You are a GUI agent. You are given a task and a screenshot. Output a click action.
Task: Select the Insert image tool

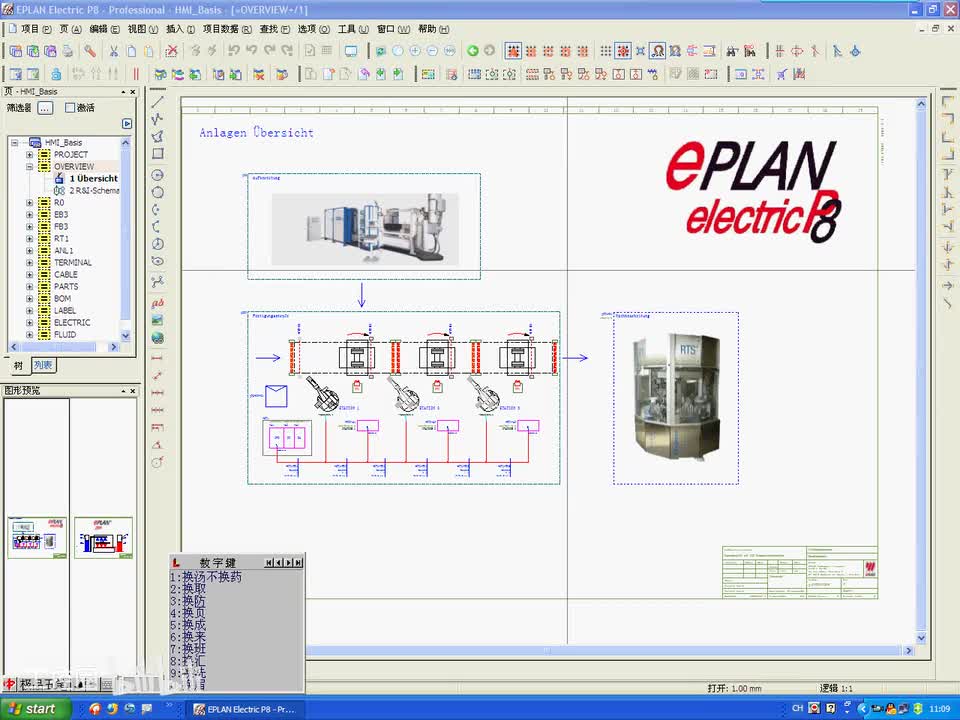tap(158, 320)
